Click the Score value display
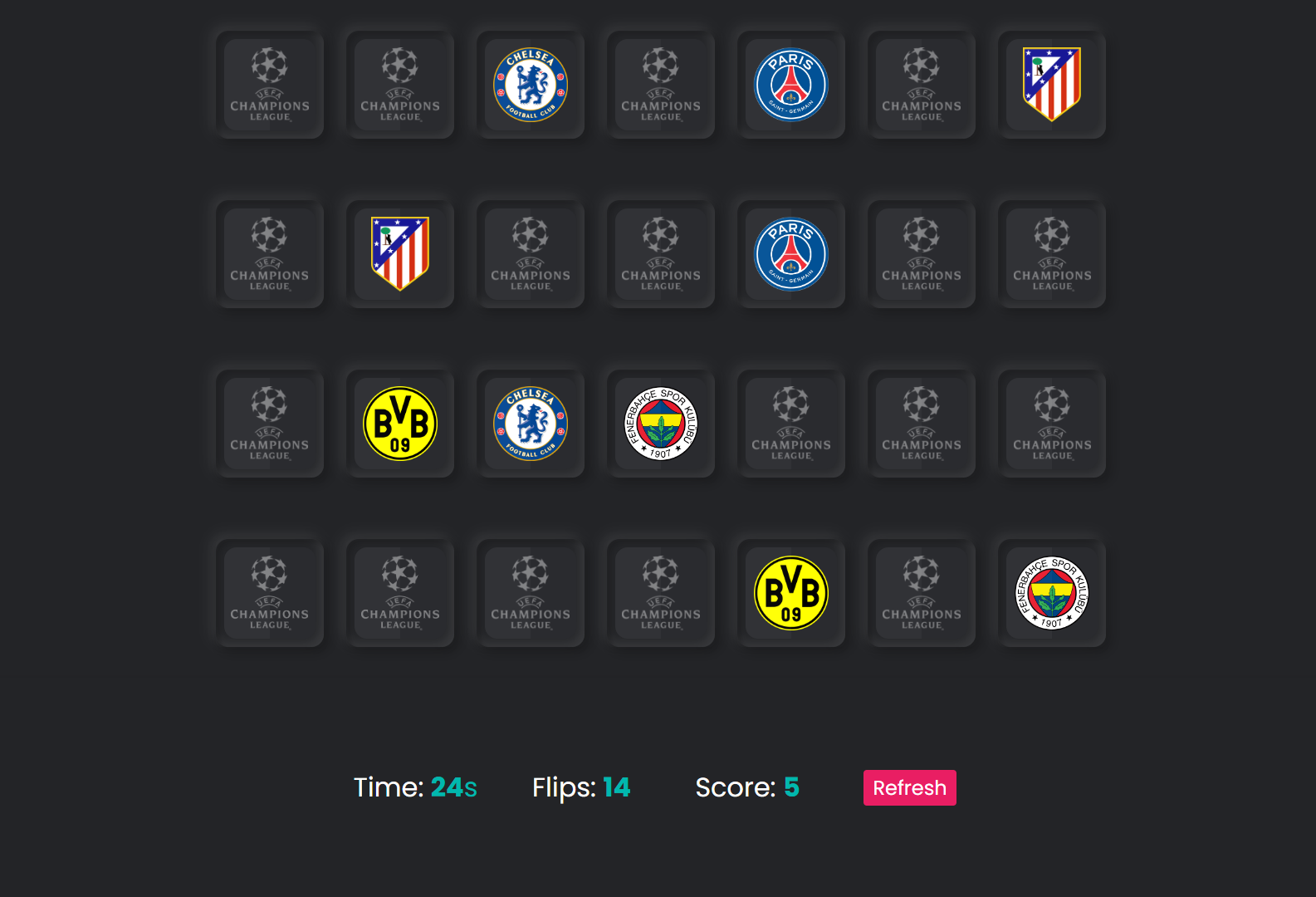The width and height of the screenshot is (1316, 897). pos(791,787)
